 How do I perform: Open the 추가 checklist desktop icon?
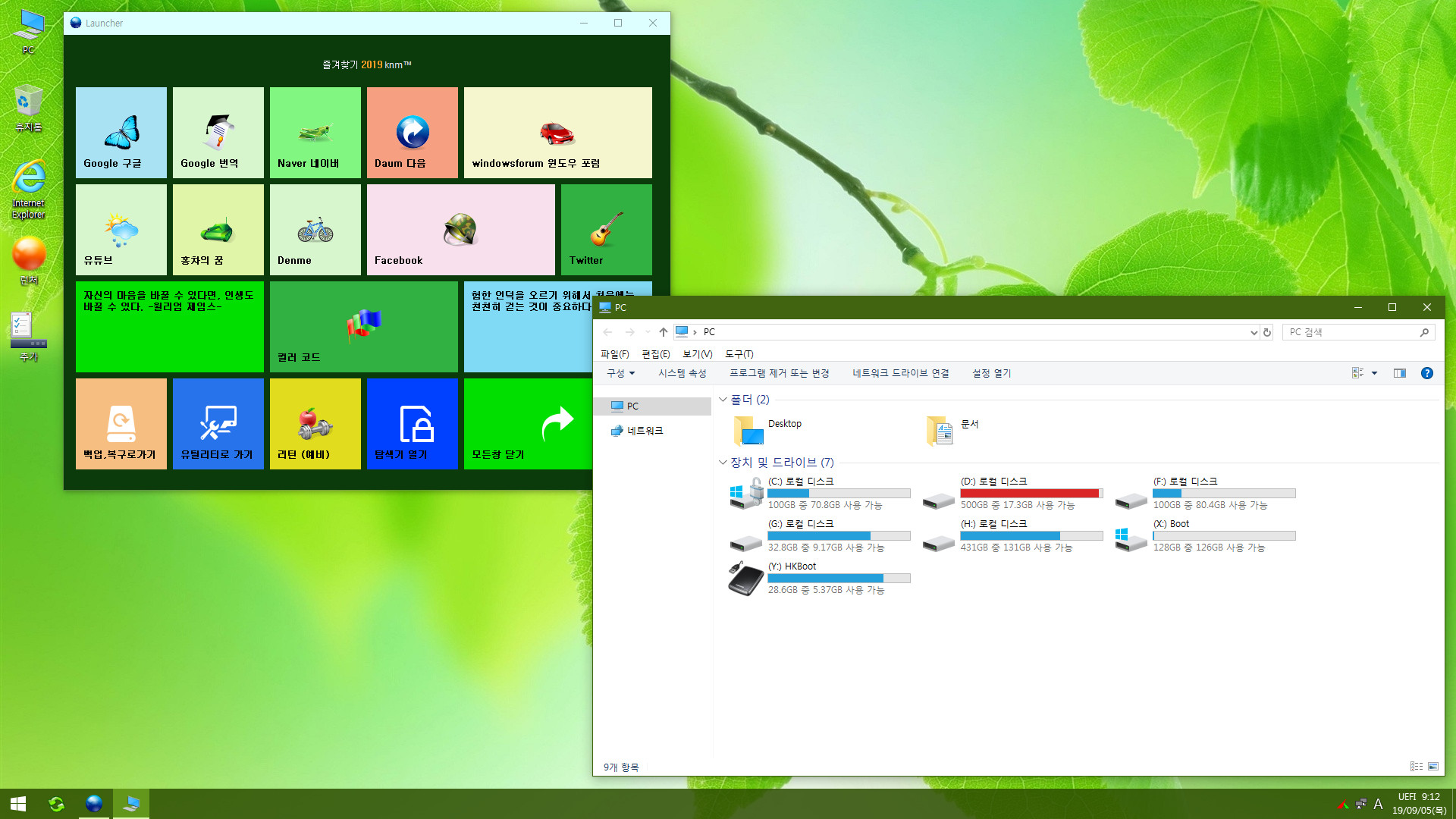[x=29, y=337]
